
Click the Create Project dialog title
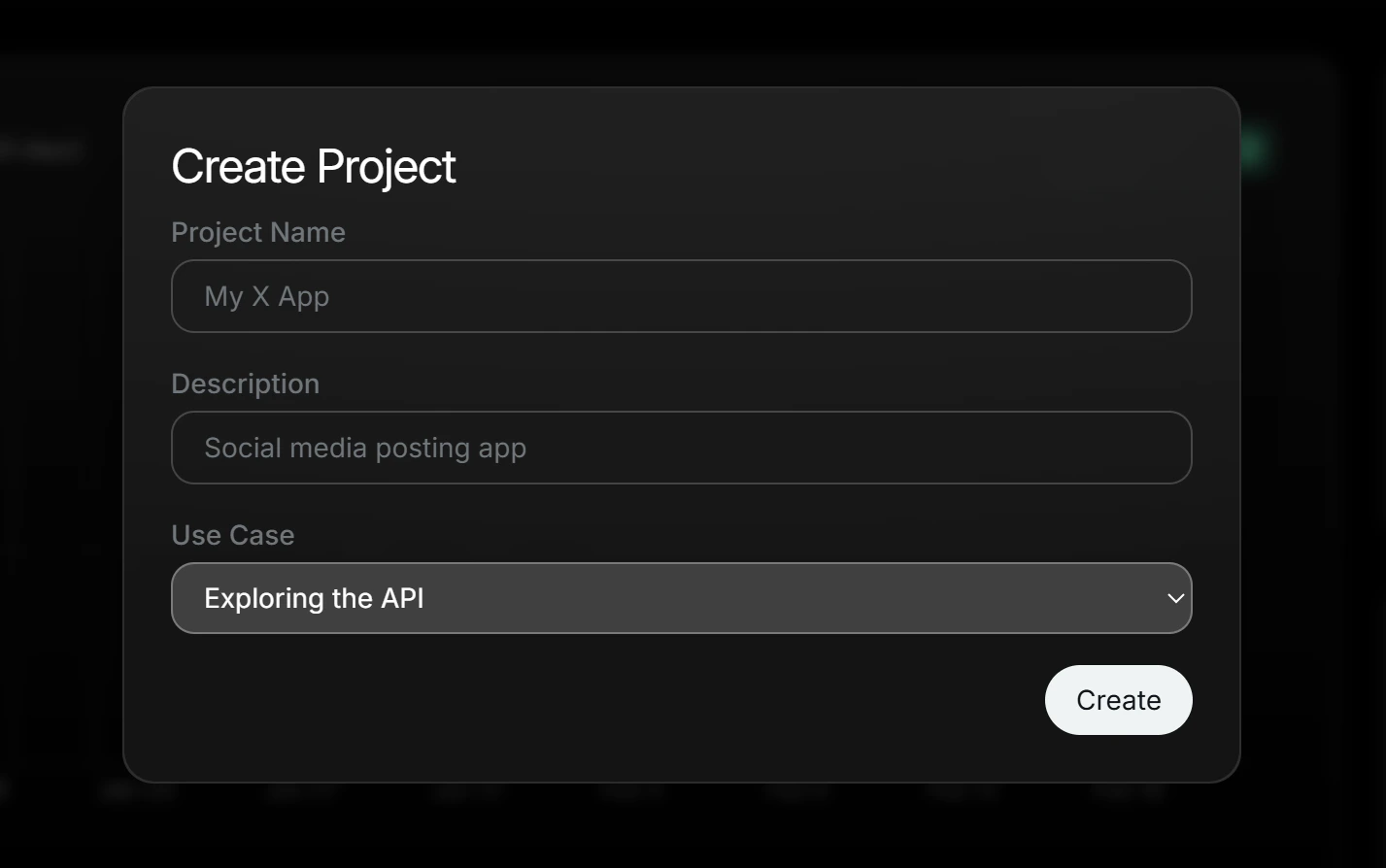[313, 166]
